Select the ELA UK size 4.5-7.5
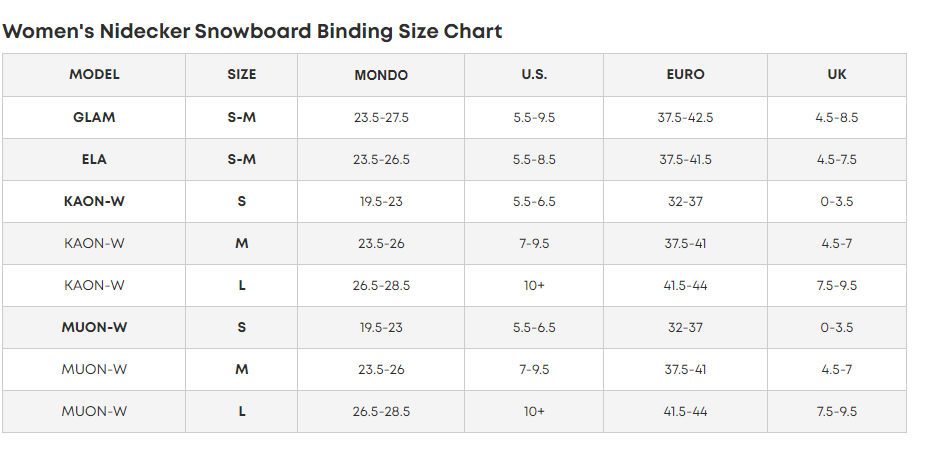Screen dimensions: 926x452 click(837, 159)
